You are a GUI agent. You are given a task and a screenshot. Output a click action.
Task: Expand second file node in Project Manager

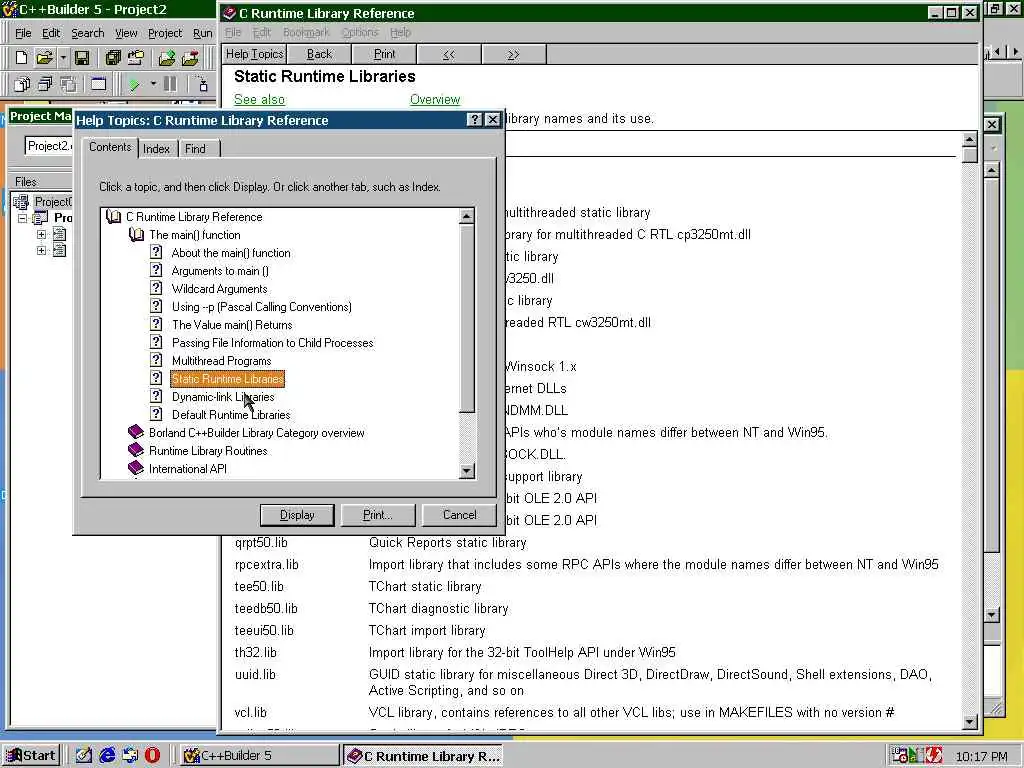(42, 250)
